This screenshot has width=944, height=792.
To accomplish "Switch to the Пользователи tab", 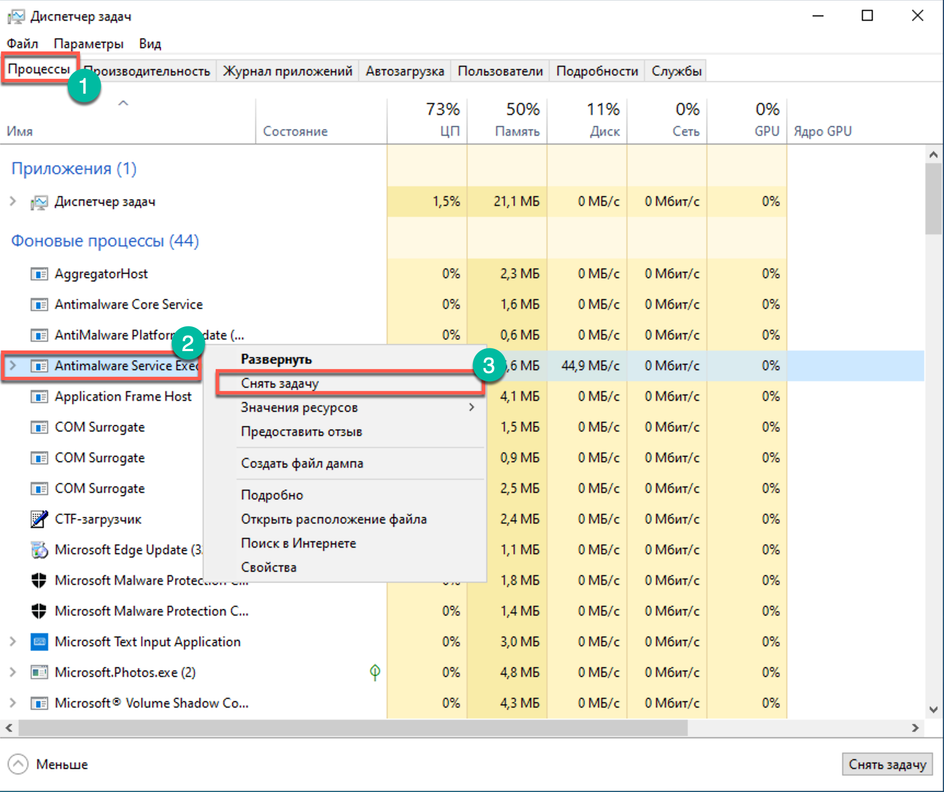I will pos(500,71).
